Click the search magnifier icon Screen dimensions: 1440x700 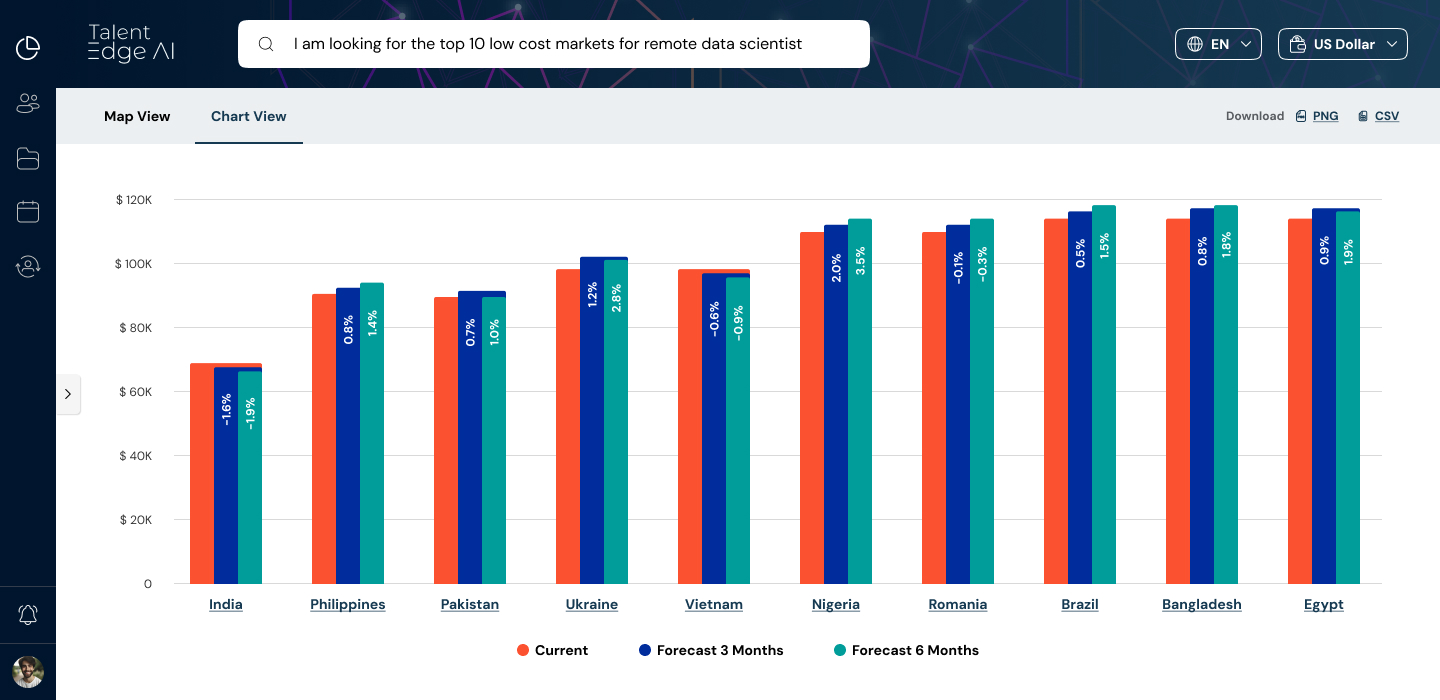click(x=266, y=44)
